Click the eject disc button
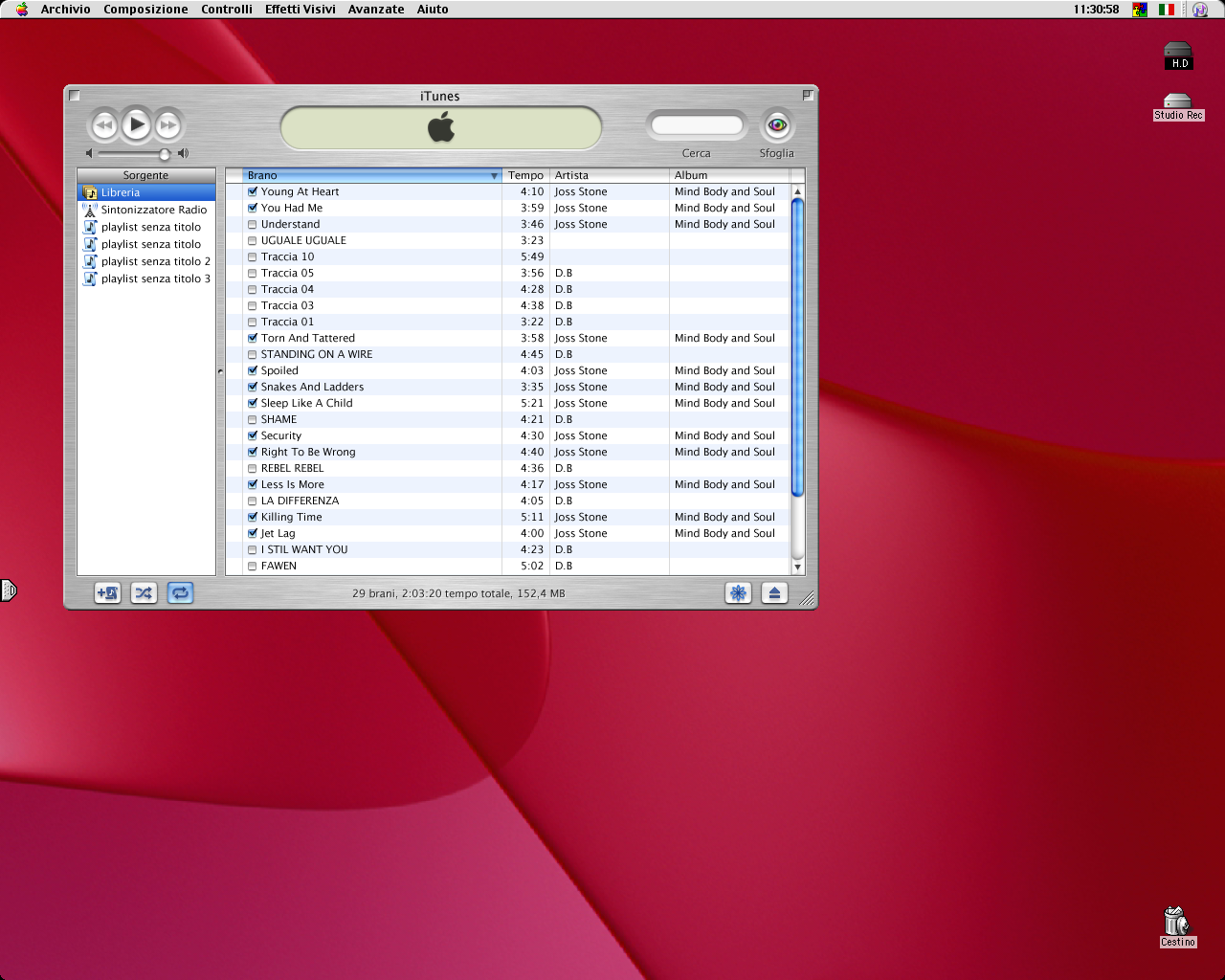This screenshot has width=1225, height=980. tap(774, 593)
